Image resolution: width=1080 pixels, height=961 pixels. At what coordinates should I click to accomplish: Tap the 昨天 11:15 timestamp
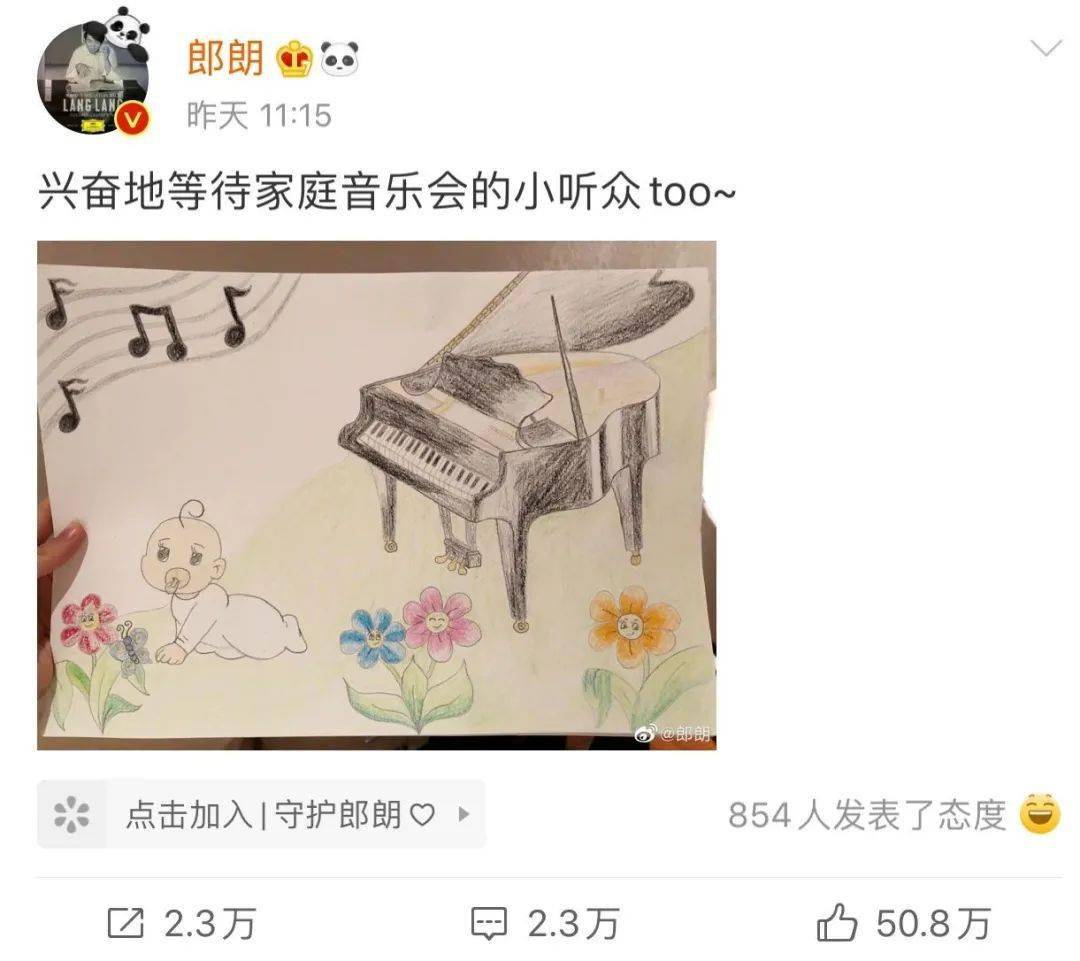259,115
